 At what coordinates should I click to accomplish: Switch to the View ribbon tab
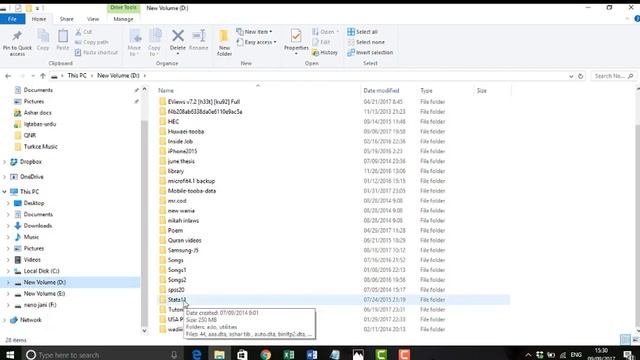tap(93, 19)
